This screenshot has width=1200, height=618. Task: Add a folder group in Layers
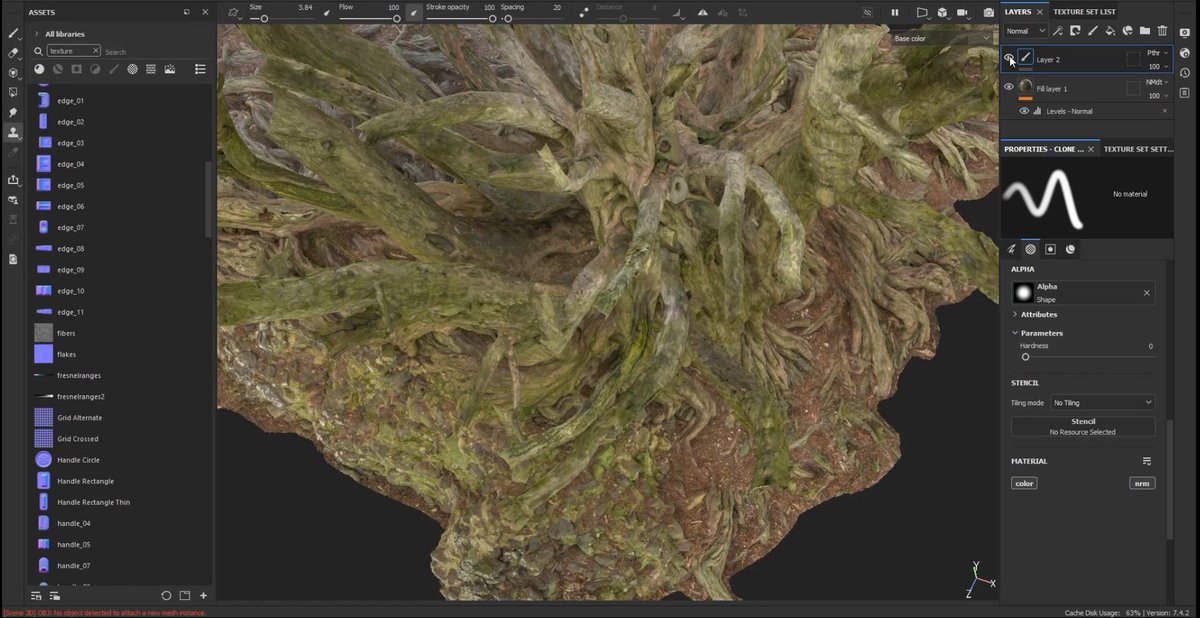coord(1144,31)
